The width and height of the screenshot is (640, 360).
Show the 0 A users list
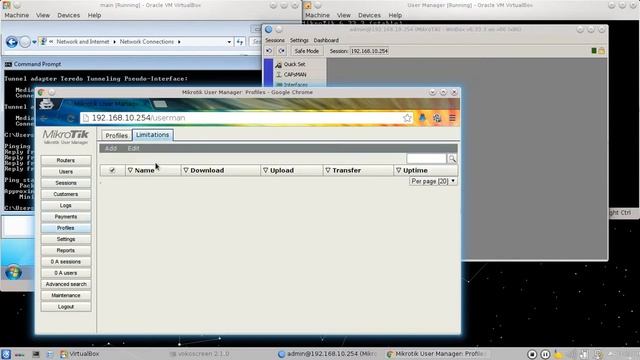(66, 273)
